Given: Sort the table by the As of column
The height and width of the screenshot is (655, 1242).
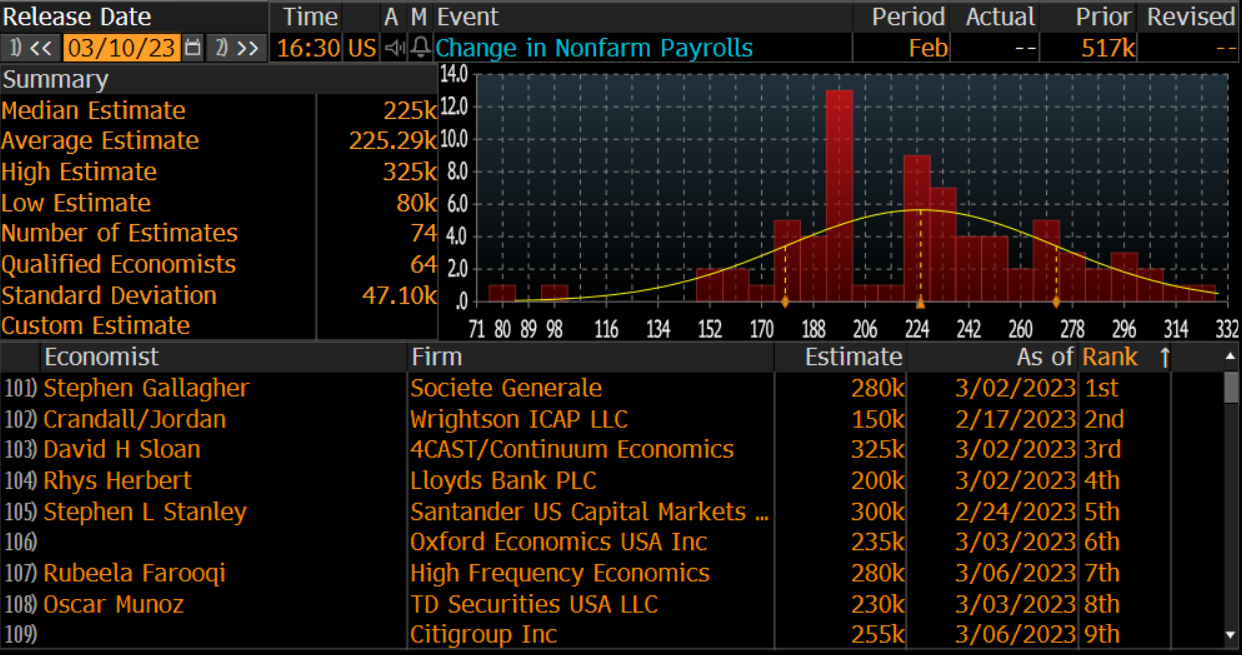Looking at the screenshot, I should click(x=1045, y=357).
